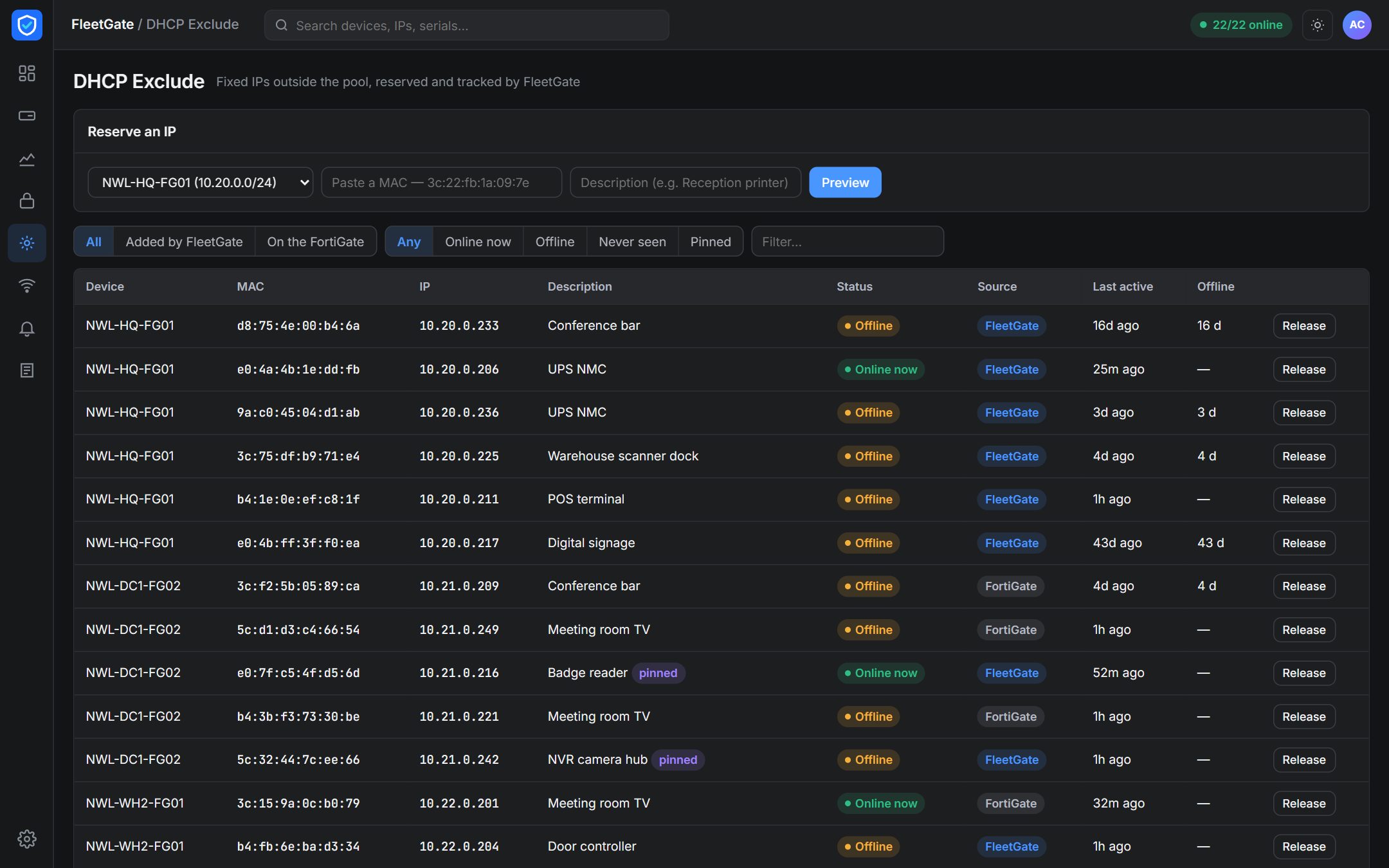Click the search magnifier icon

tap(282, 25)
